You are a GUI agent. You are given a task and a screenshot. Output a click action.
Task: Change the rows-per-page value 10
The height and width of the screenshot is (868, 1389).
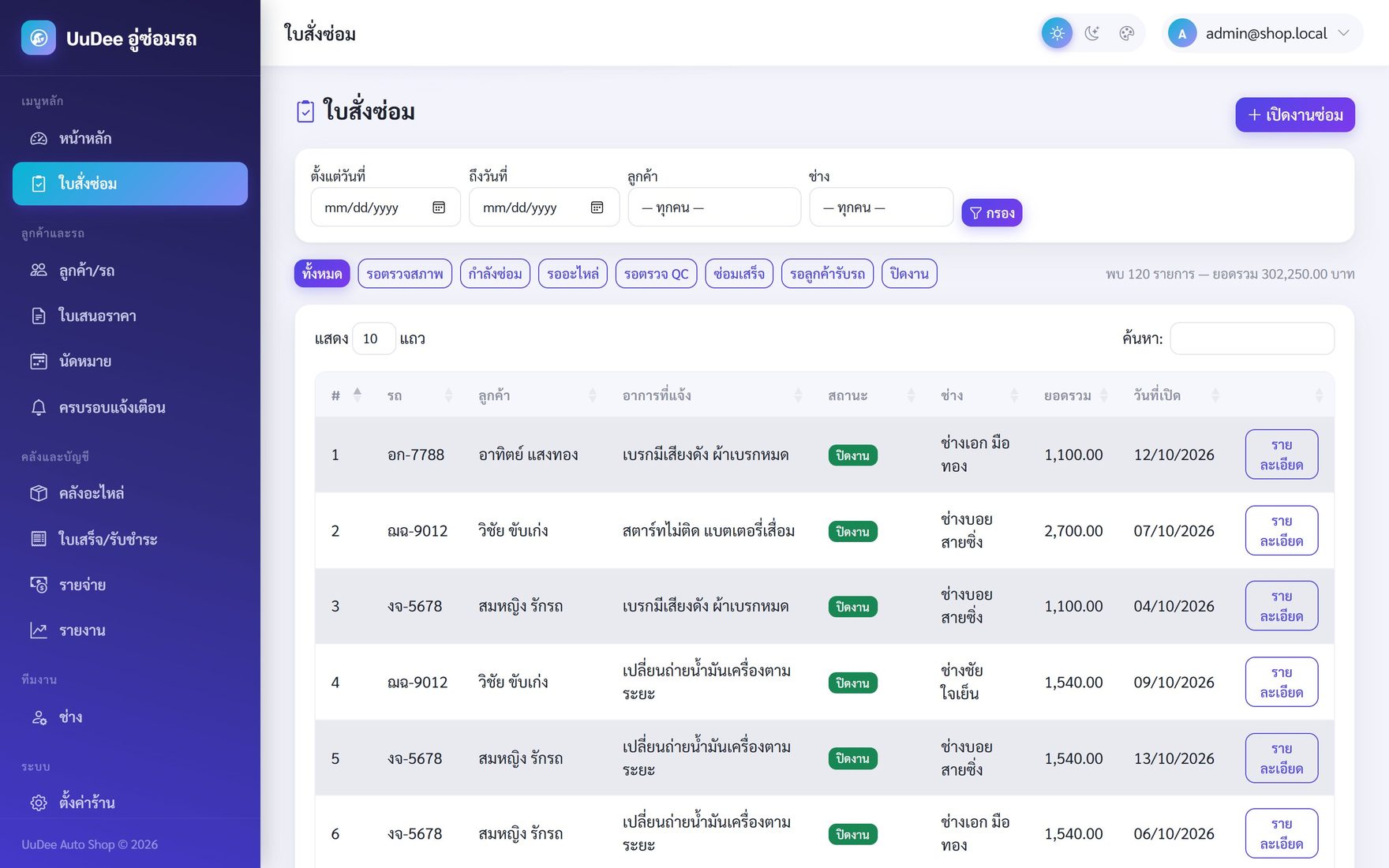point(373,339)
